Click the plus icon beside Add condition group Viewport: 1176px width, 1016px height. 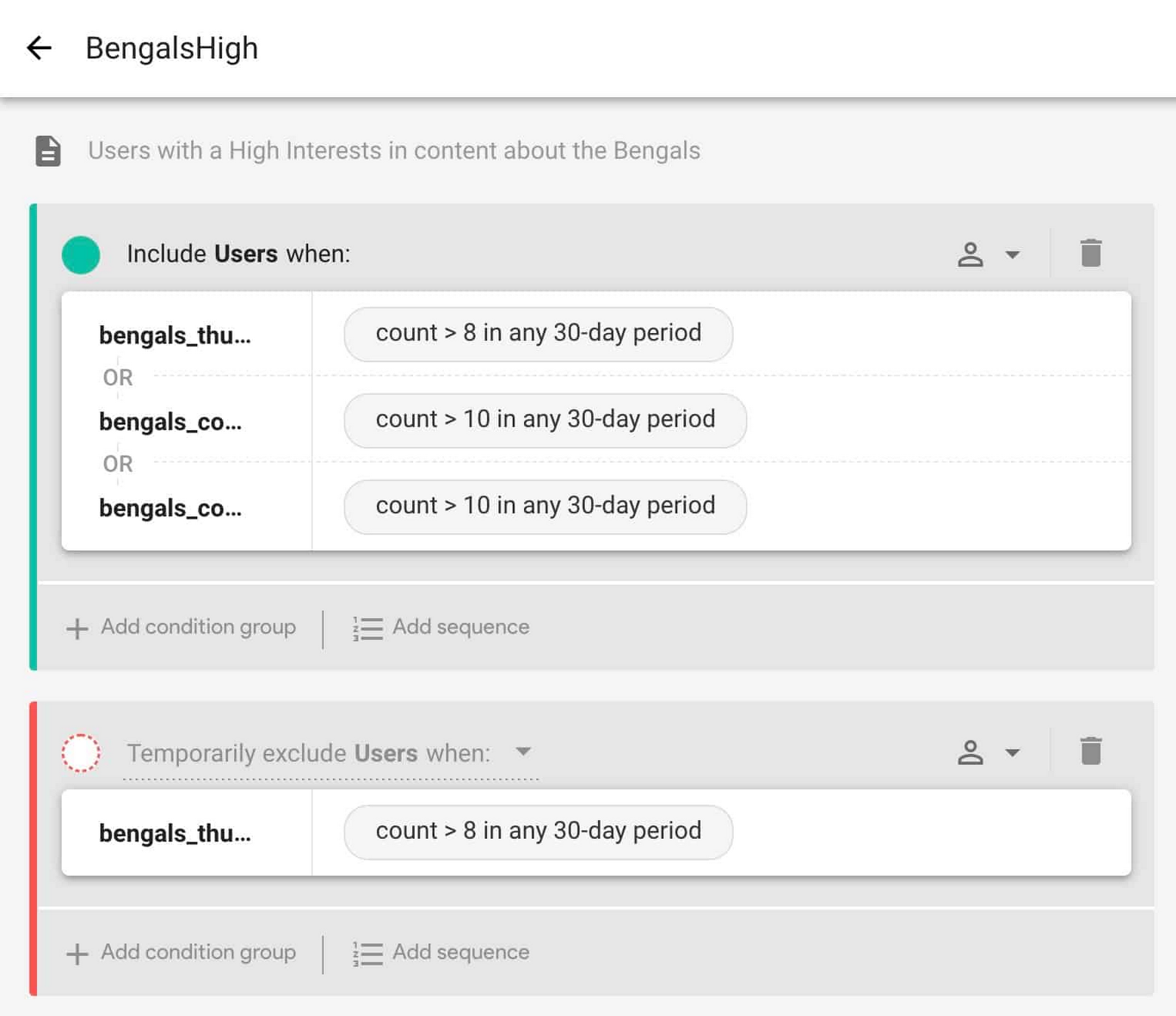coord(76,628)
